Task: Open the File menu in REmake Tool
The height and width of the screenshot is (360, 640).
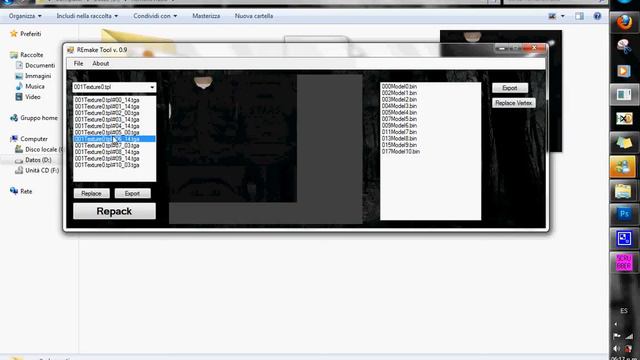Action: [78, 63]
